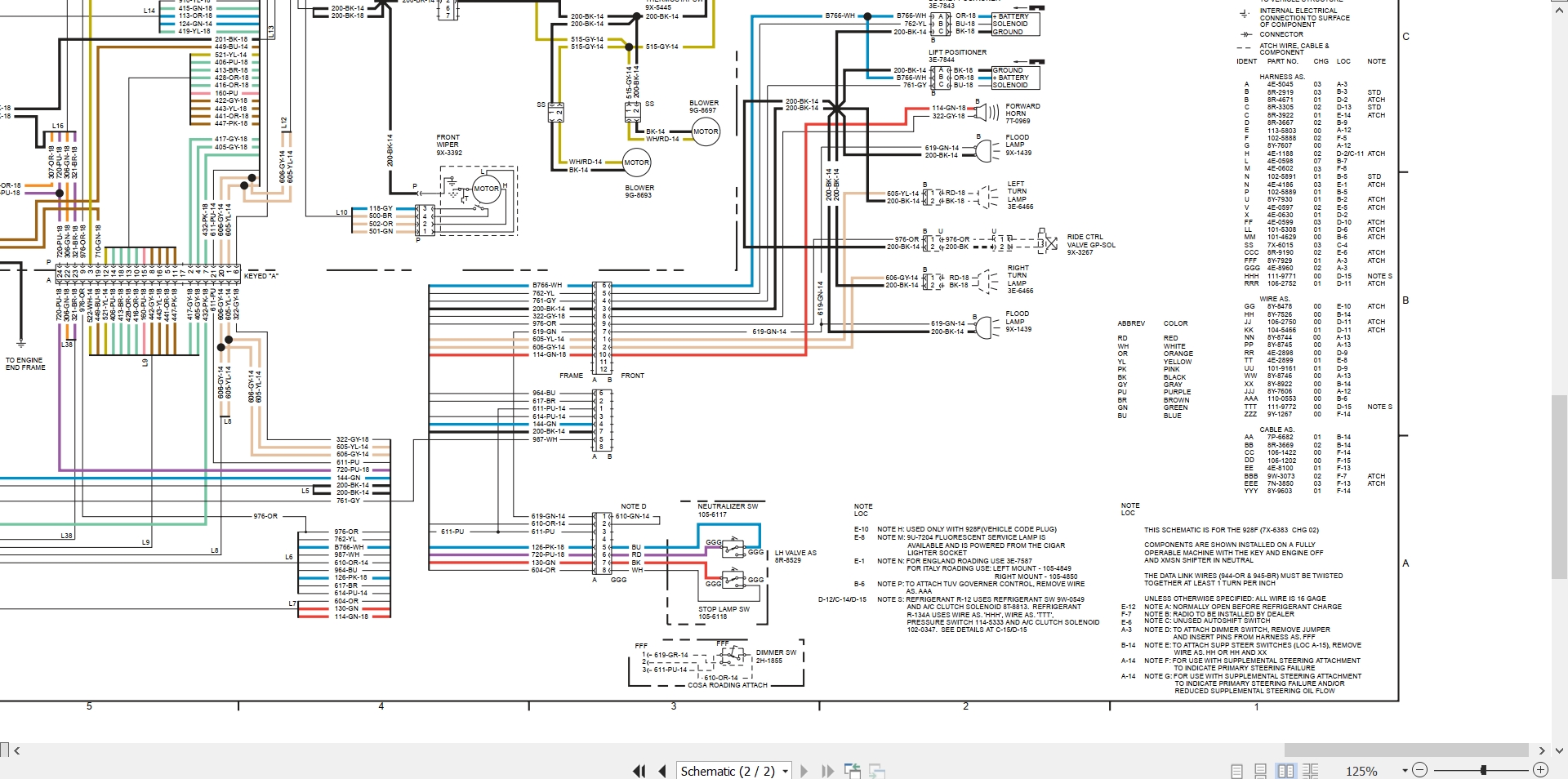The width and height of the screenshot is (1568, 779).
Task: Click the zoom out minus button
Action: pyautogui.click(x=1419, y=770)
